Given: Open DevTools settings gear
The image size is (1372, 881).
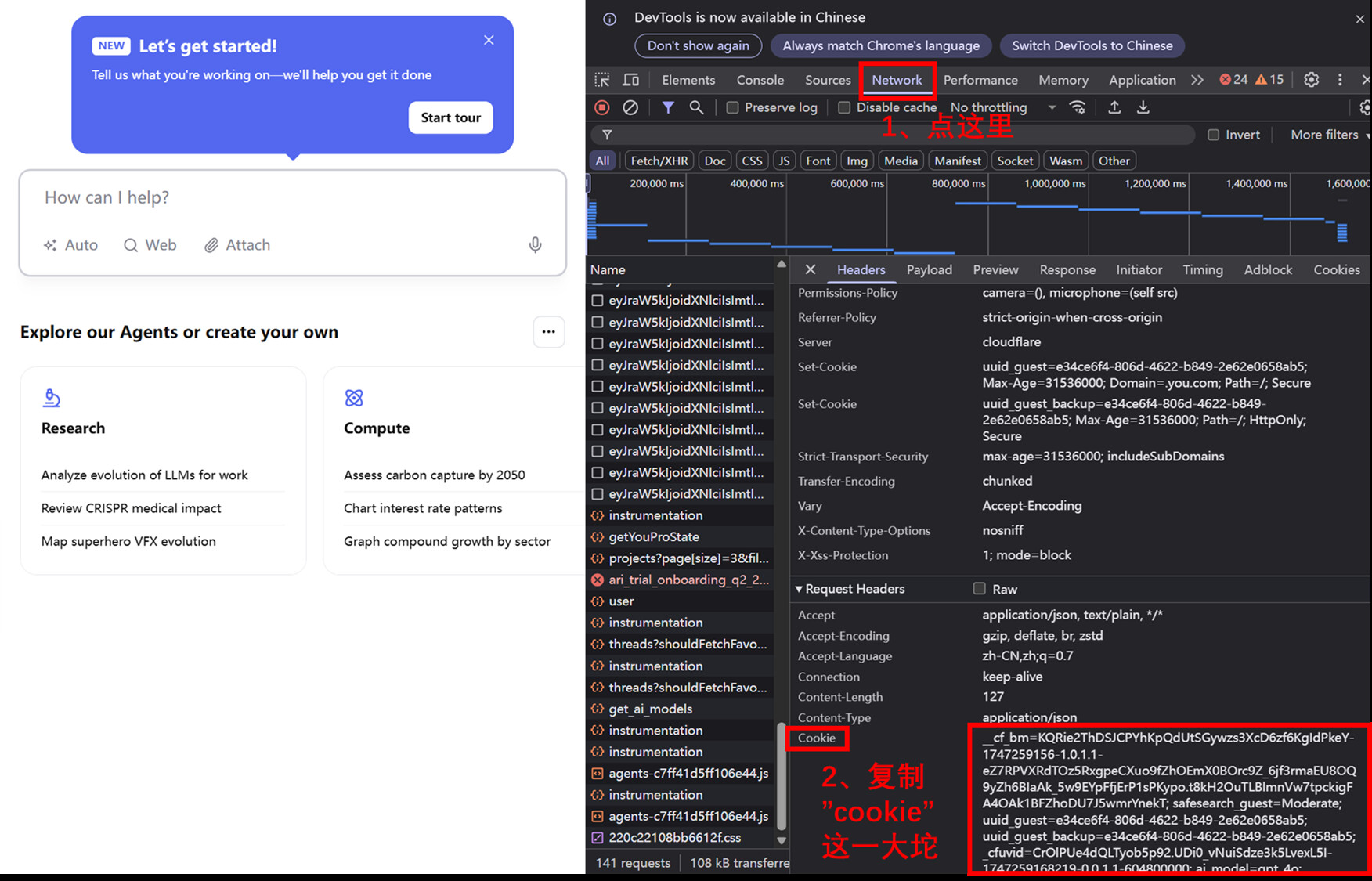Looking at the screenshot, I should (1311, 80).
